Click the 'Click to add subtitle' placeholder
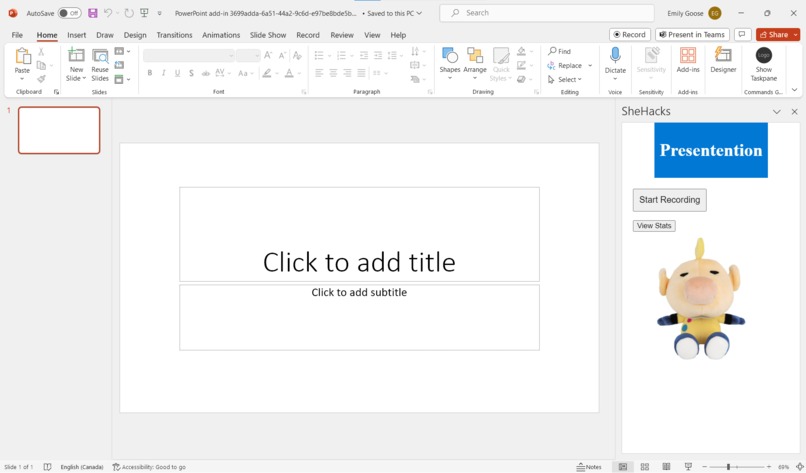The height and width of the screenshot is (473, 806). 359,317
